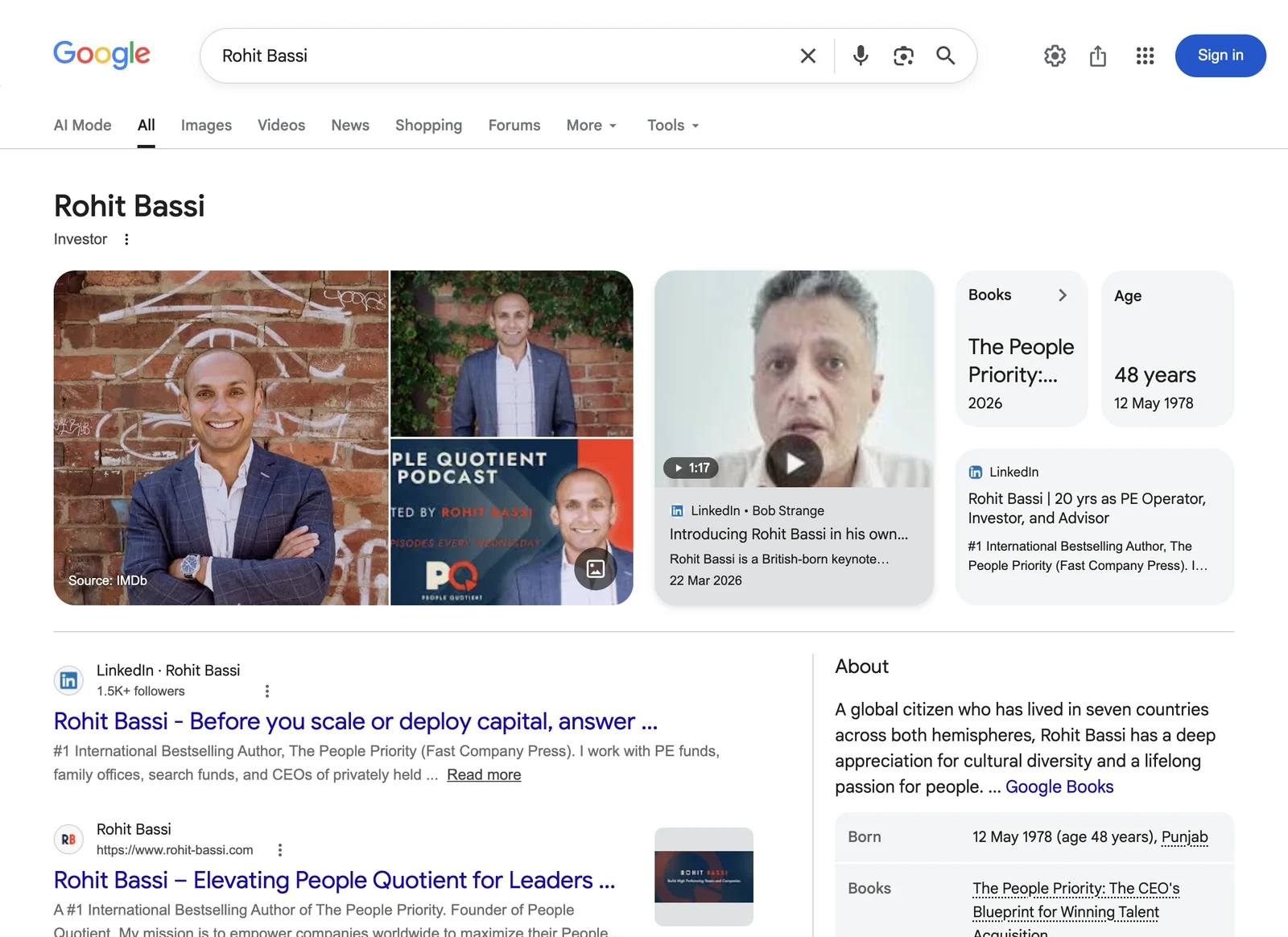Click the Google logo
Viewport: 1288px width, 937px height.
click(101, 55)
